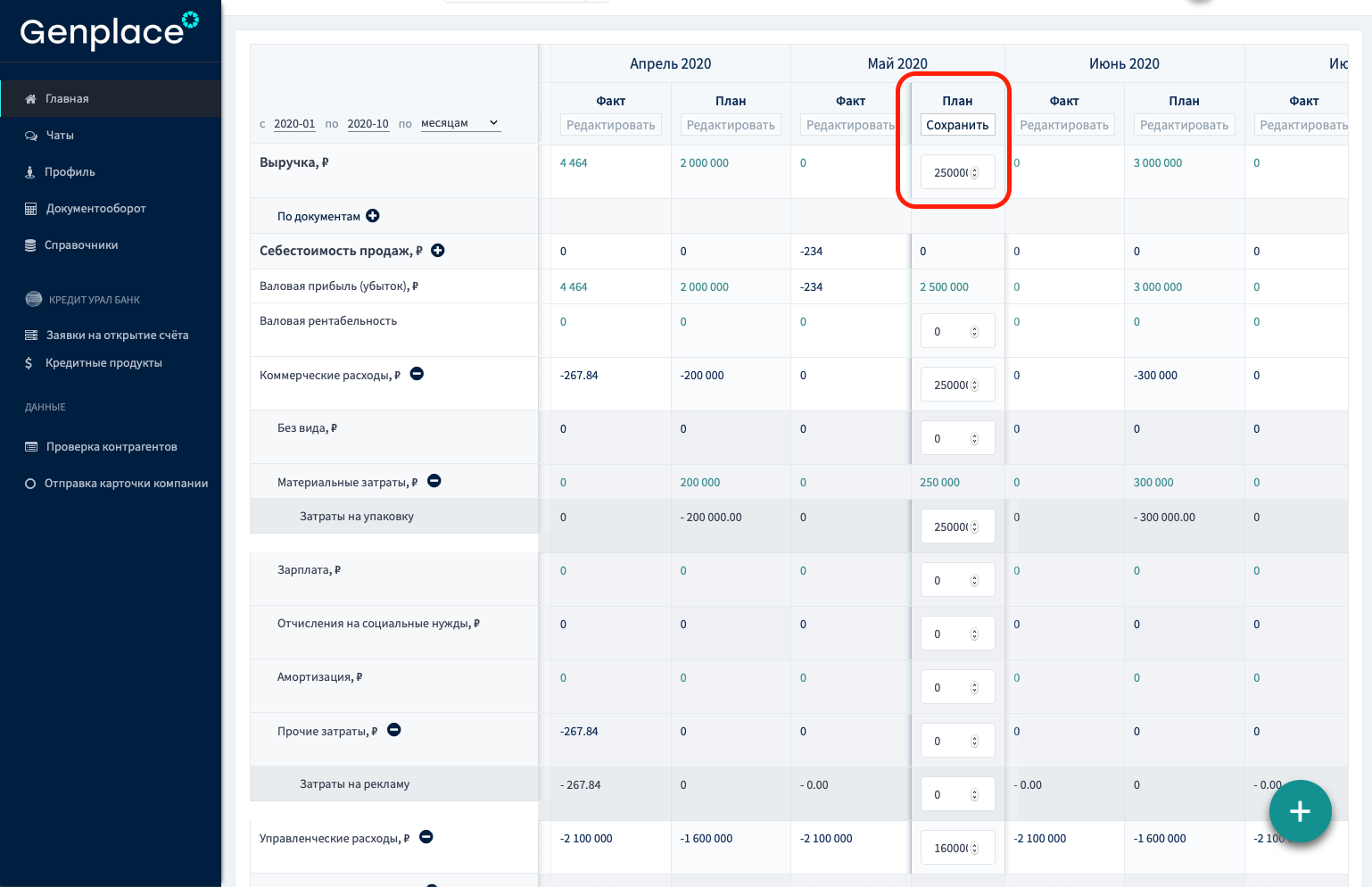Open the Заявки на открытие счёта icon
Viewport: 1372px width, 887px height.
[x=31, y=336]
